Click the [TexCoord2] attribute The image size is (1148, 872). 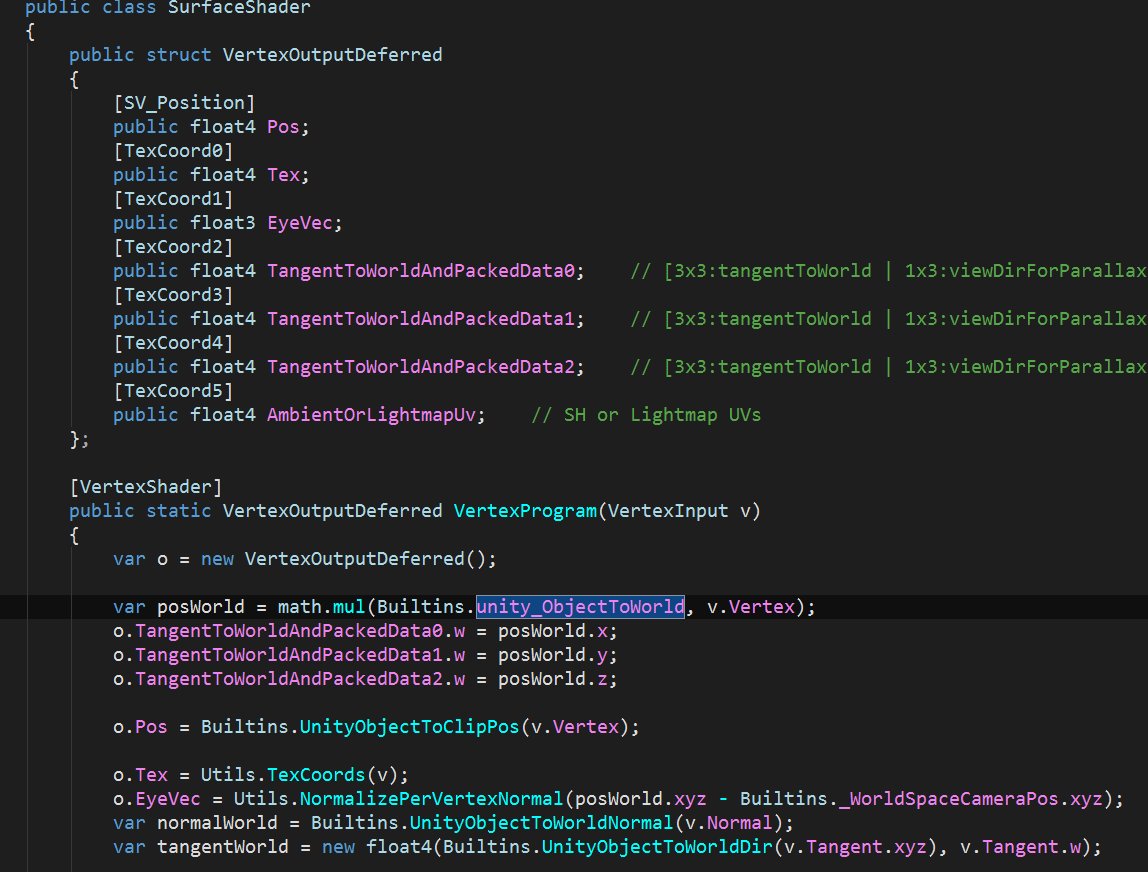pos(173,247)
